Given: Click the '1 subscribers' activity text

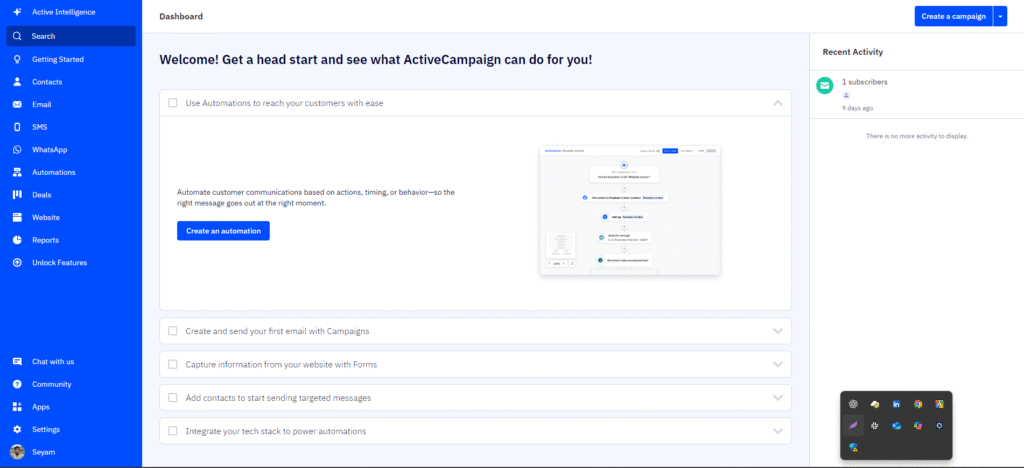Looking at the screenshot, I should (865, 82).
